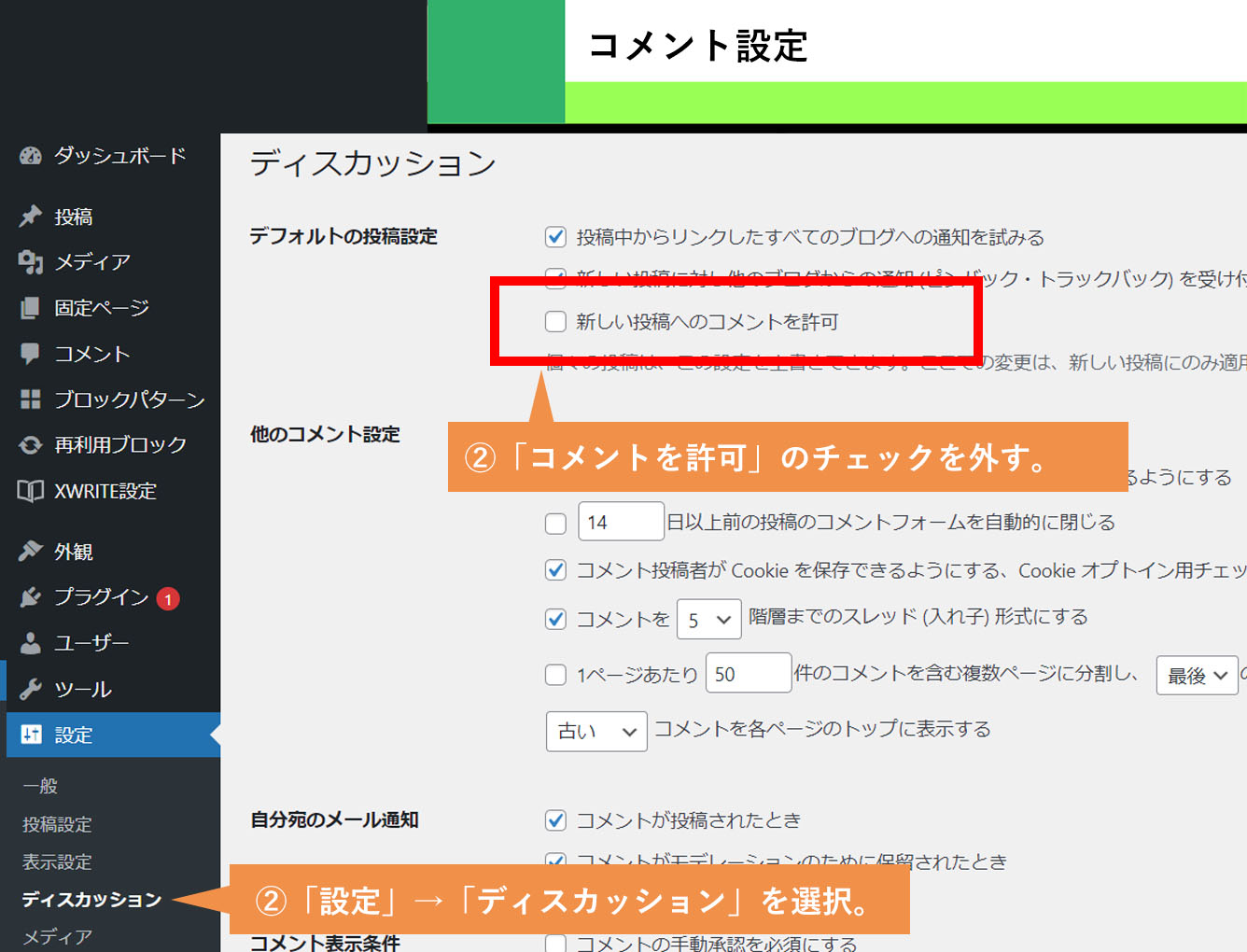
Task: Click the paintbrush icon beside 外観
Action: 31,552
